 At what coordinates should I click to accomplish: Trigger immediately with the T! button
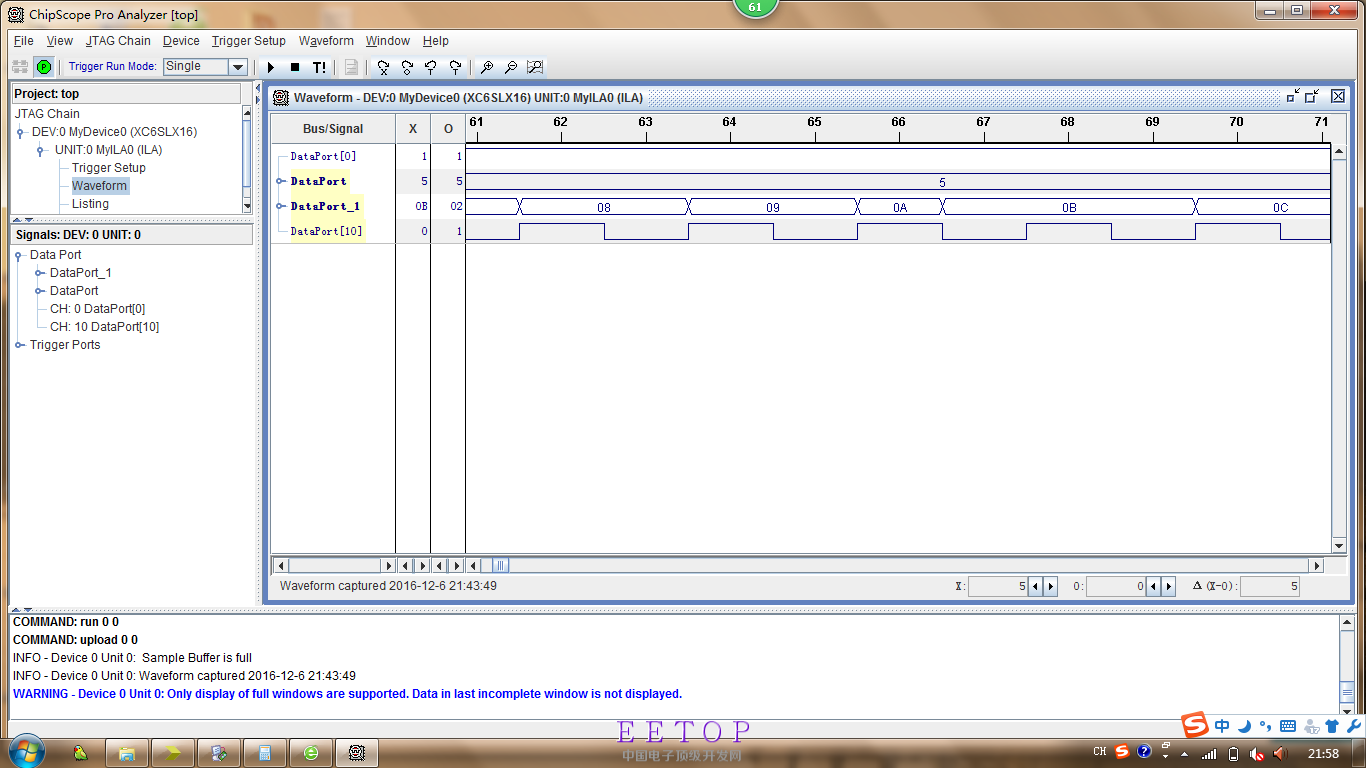click(319, 67)
